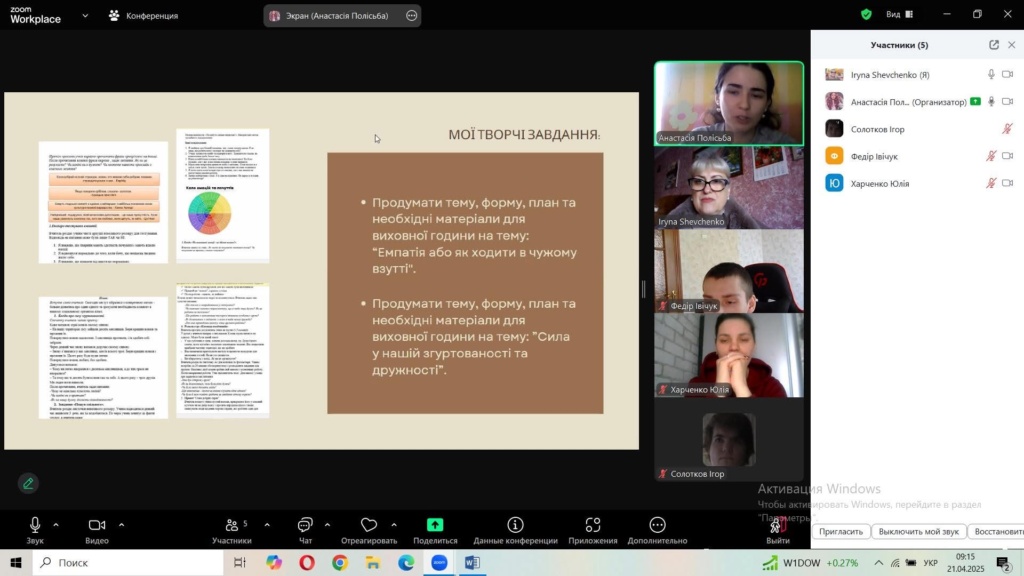Toggle Анастасія Пол.. microphone icon
Viewport: 1024px width, 576px height.
[x=991, y=101]
